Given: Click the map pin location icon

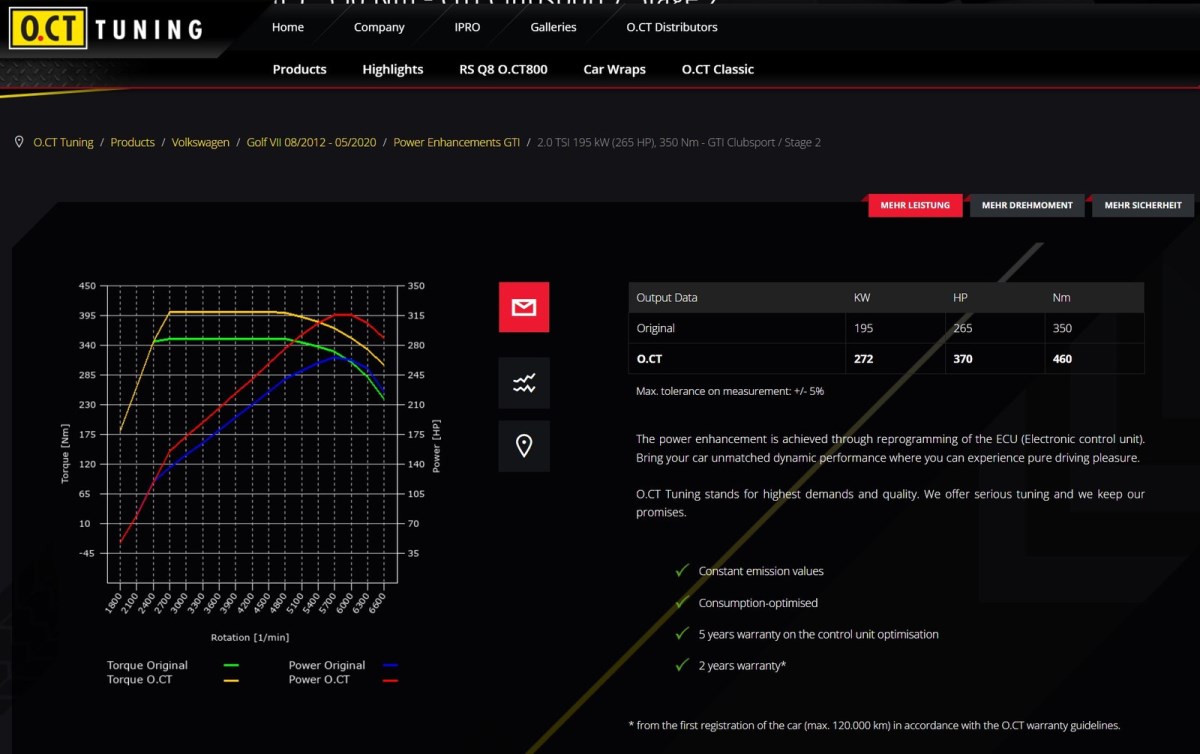Looking at the screenshot, I should point(524,446).
